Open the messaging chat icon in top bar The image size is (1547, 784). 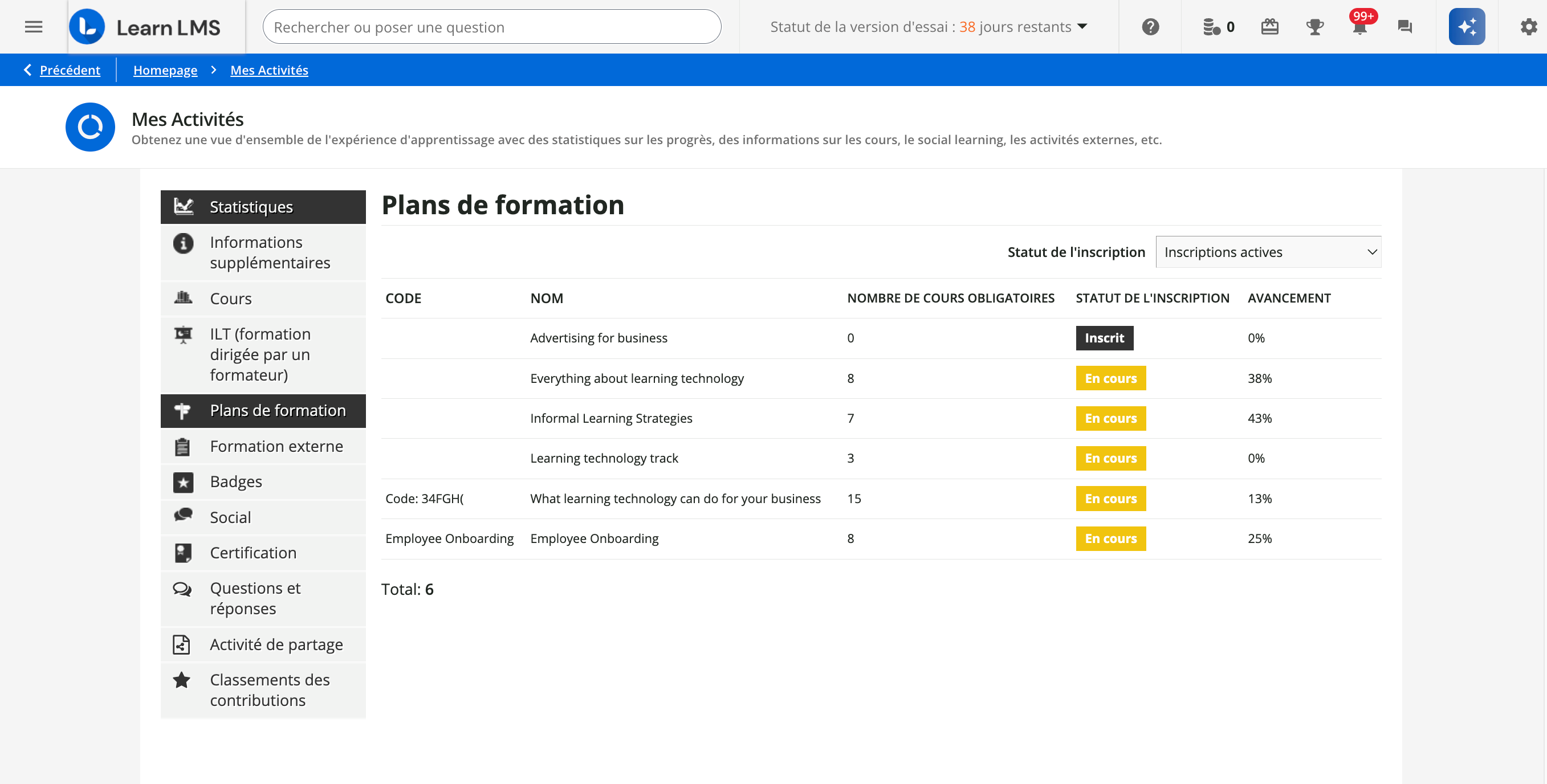click(x=1404, y=26)
